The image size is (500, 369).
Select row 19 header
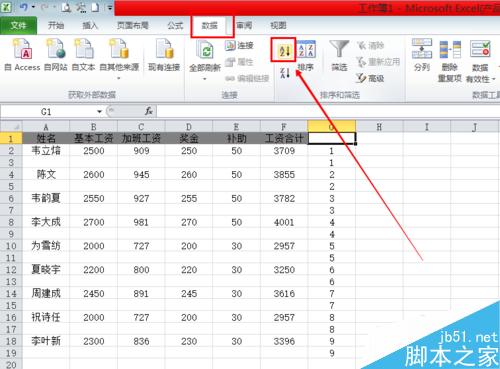(x=11, y=353)
